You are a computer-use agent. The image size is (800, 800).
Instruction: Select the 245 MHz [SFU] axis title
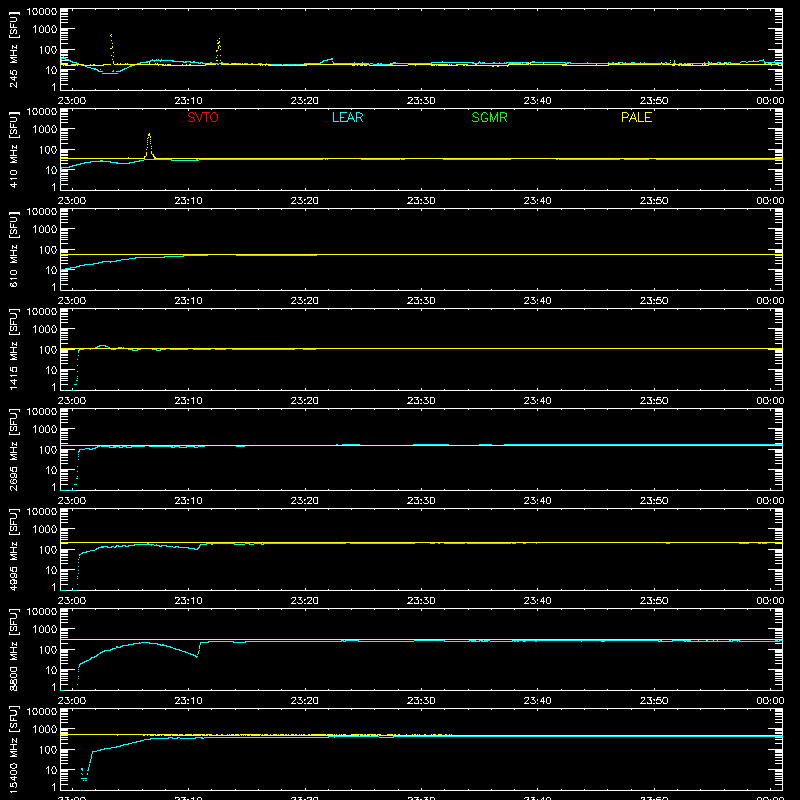pos(14,49)
